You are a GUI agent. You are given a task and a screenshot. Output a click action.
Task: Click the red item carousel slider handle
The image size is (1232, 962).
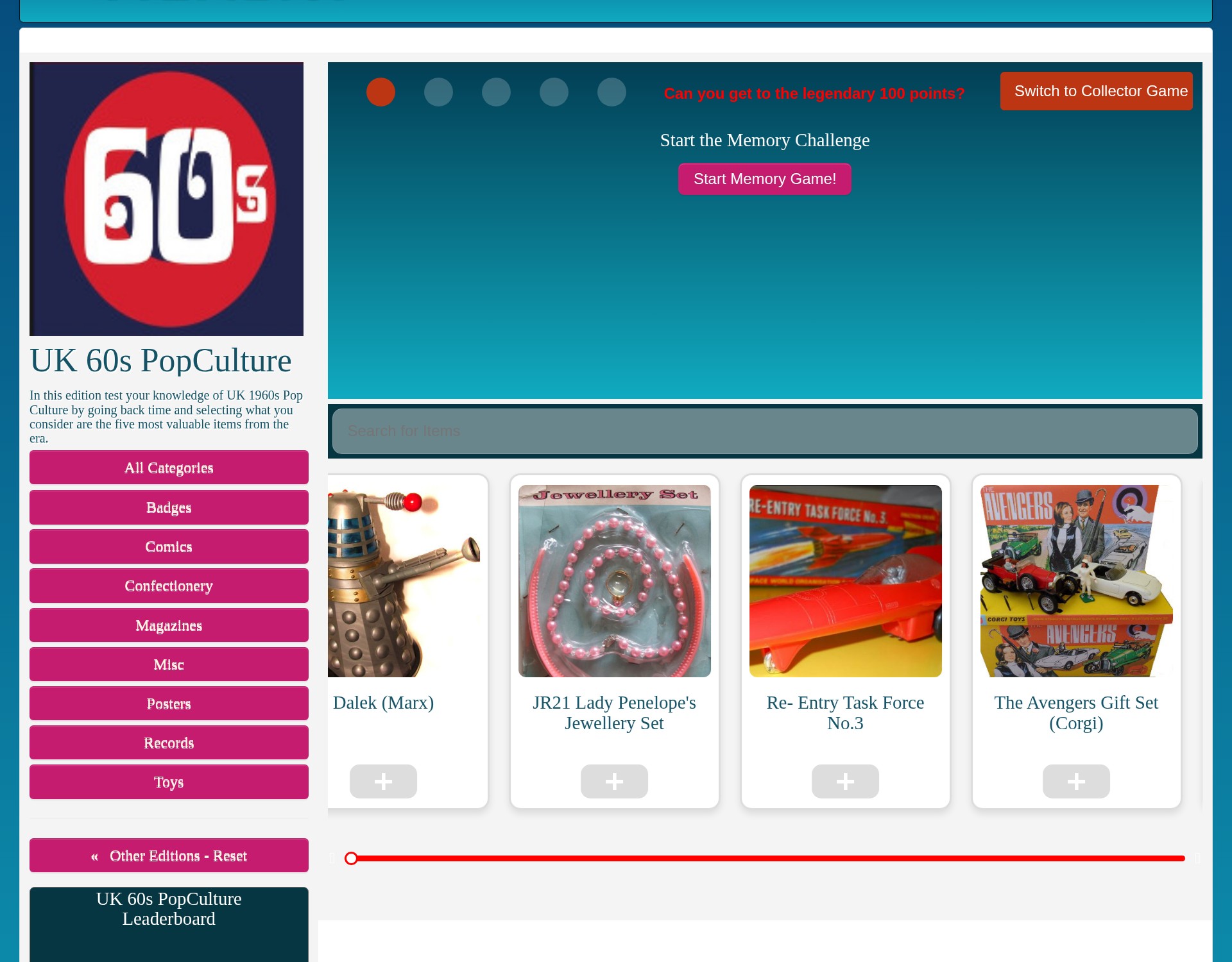coord(351,858)
